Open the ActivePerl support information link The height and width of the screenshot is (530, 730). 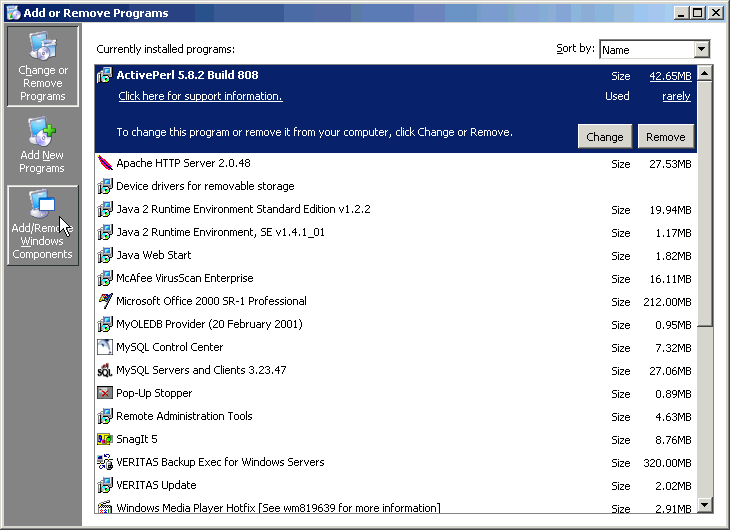point(200,96)
